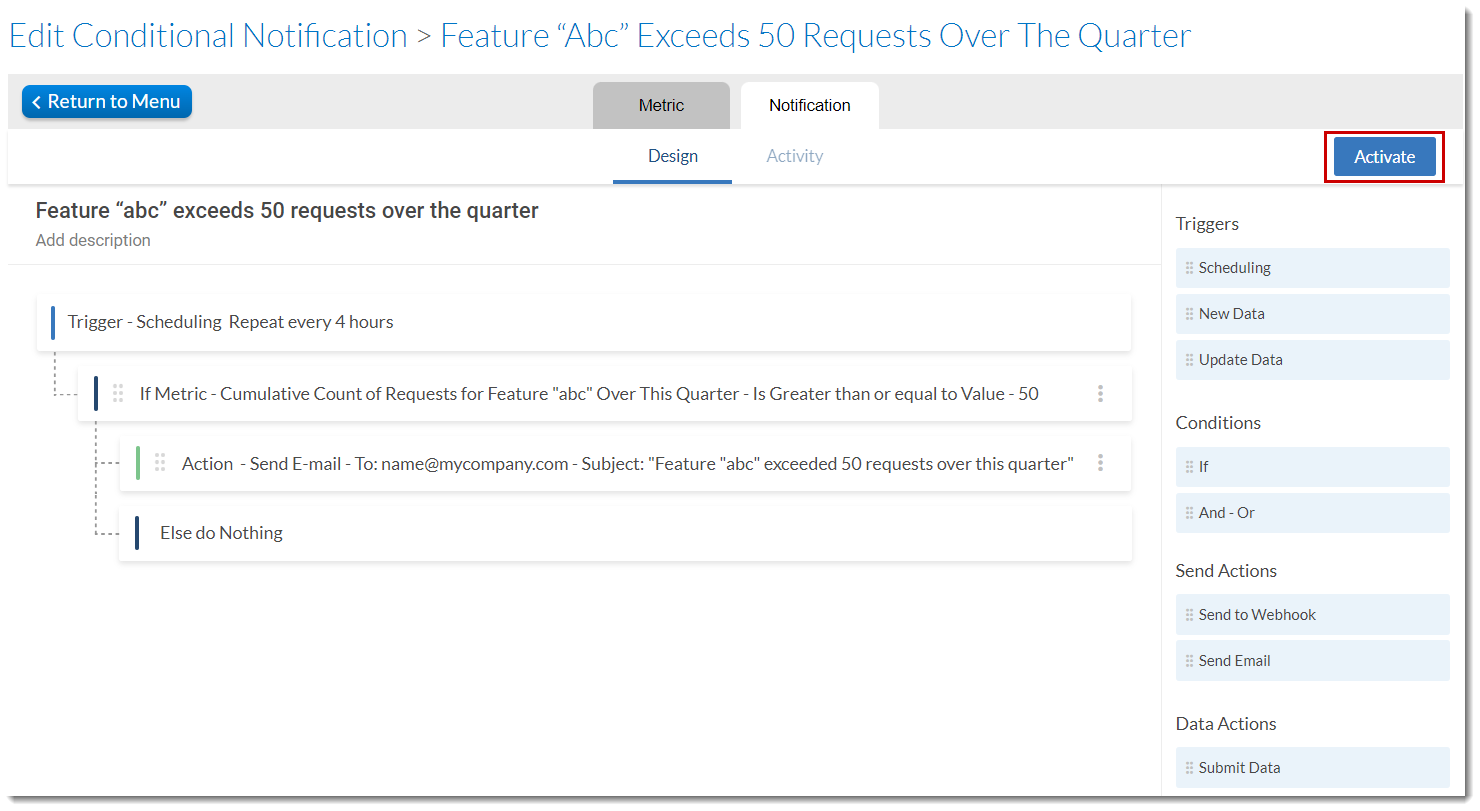Select the Notification tab
Viewport: 1480px width, 811px height.
click(x=810, y=106)
